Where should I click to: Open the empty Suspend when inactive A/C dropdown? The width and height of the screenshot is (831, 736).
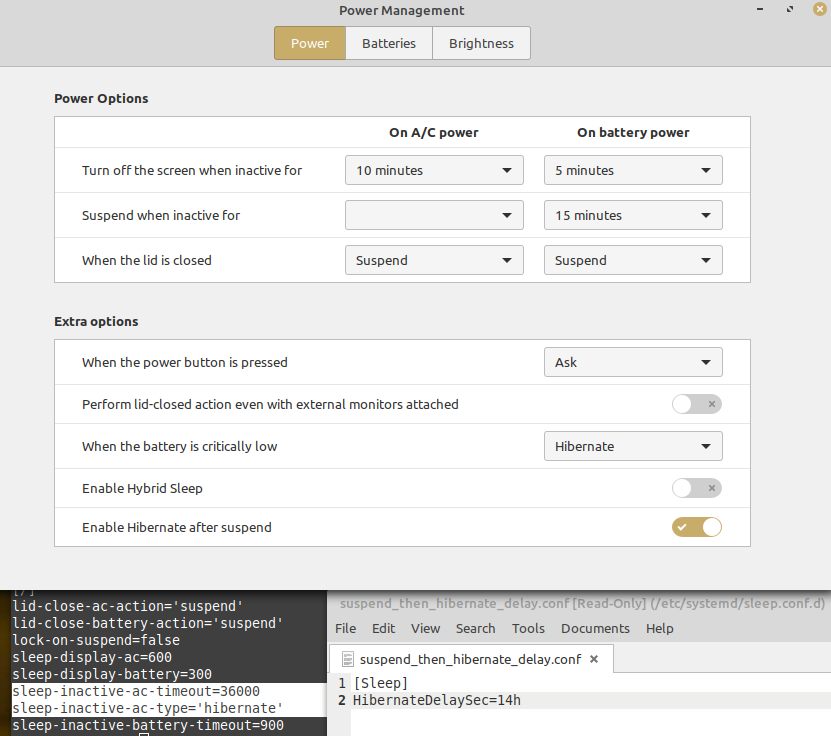[x=434, y=215]
